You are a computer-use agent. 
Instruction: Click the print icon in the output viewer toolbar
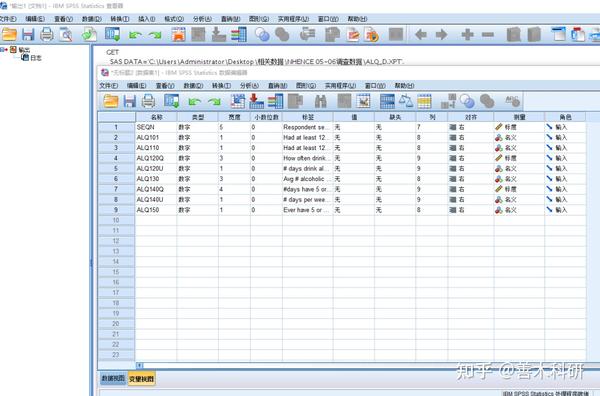coord(47,34)
